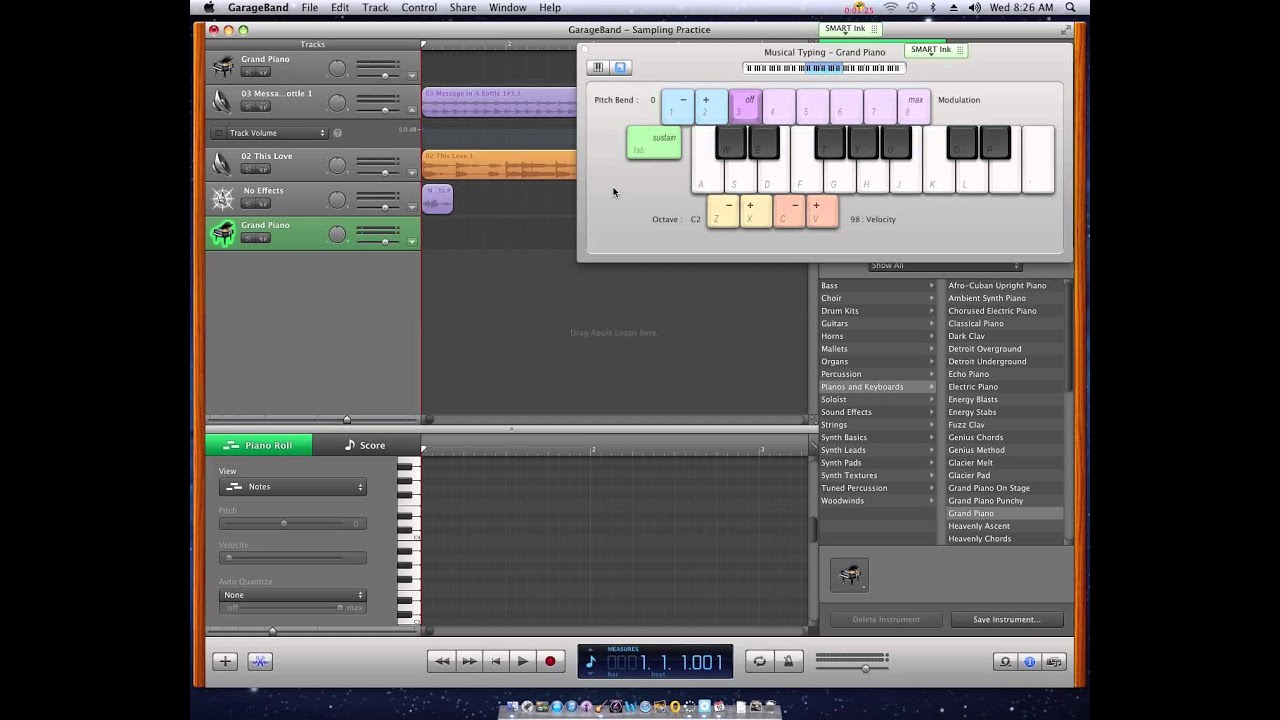
Task: Collapse automation for 03 Messa...ottle 1 track
Action: coord(411,109)
